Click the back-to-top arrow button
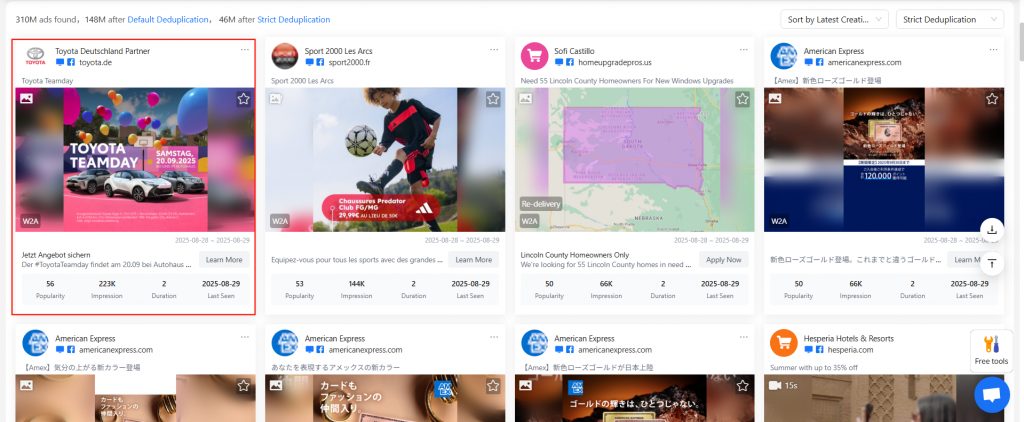 pos(991,263)
